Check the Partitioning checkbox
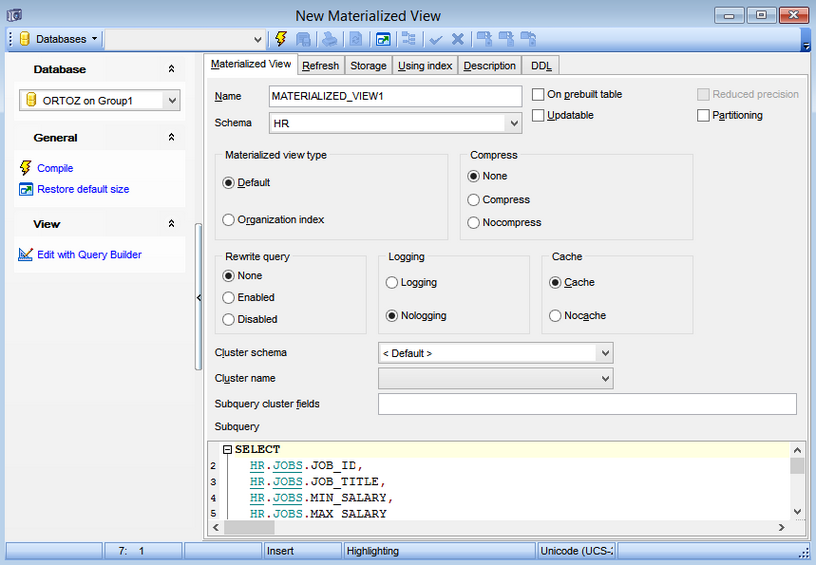 [x=703, y=115]
